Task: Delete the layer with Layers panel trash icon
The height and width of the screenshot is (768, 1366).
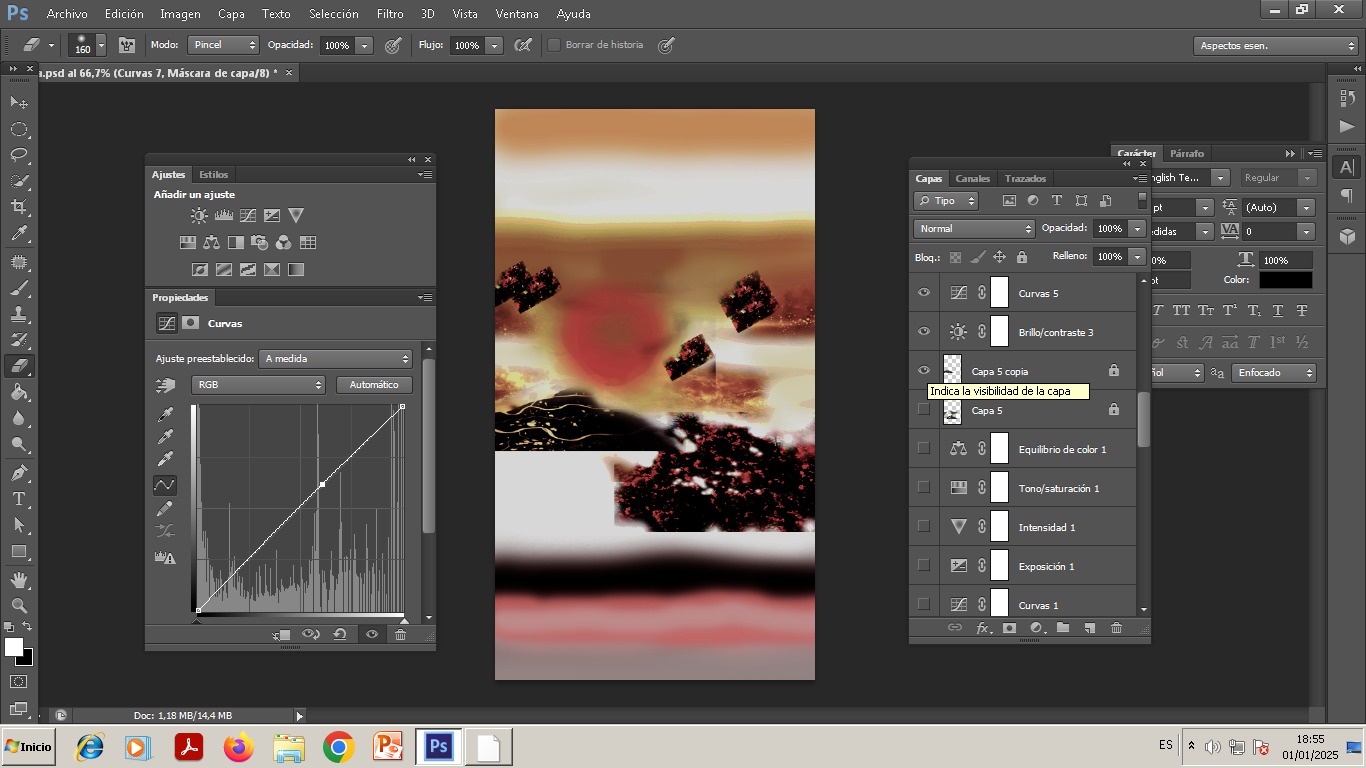Action: point(1117,628)
